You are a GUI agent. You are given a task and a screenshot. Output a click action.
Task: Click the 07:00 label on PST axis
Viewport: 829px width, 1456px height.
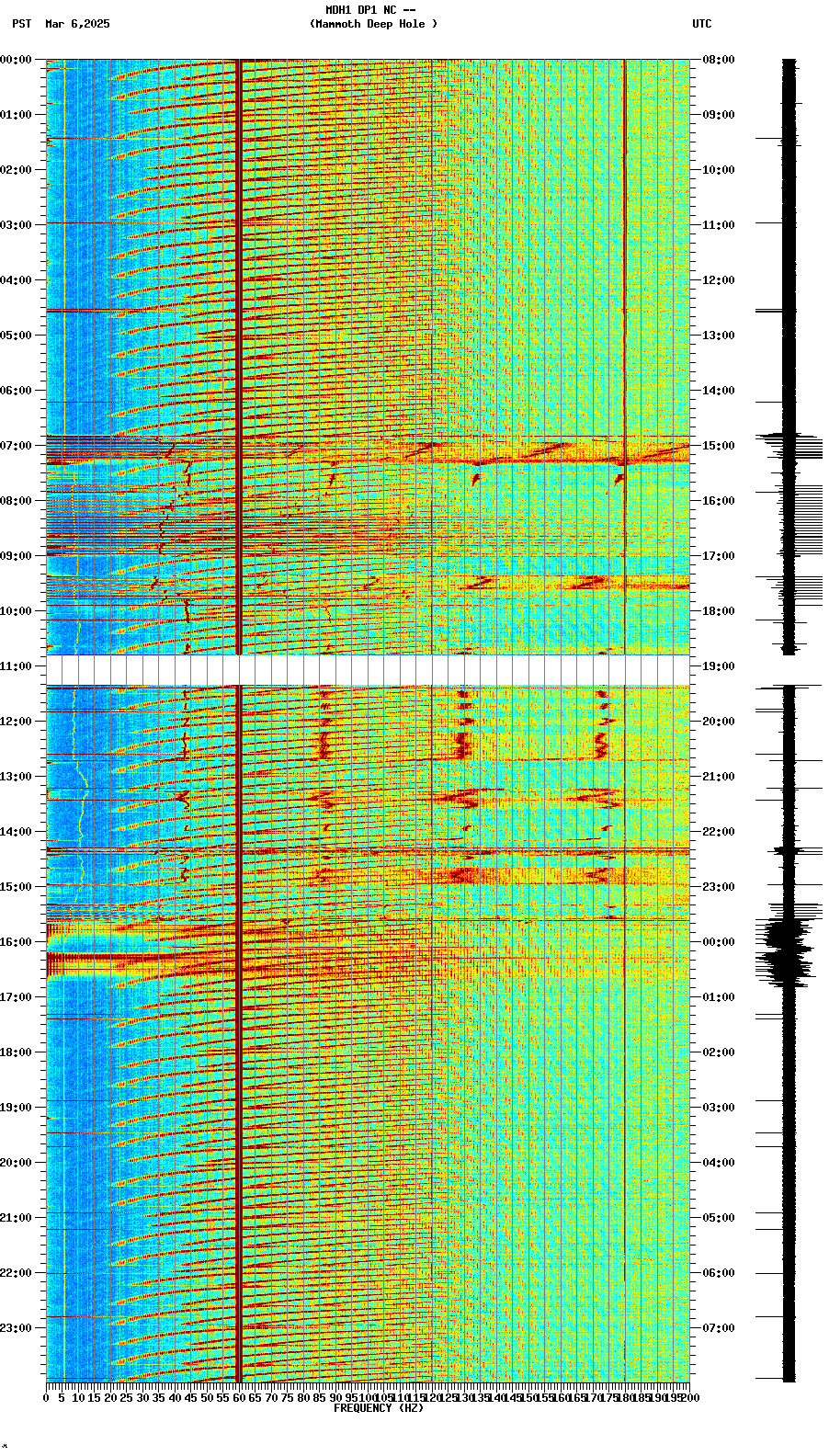pyautogui.click(x=16, y=446)
